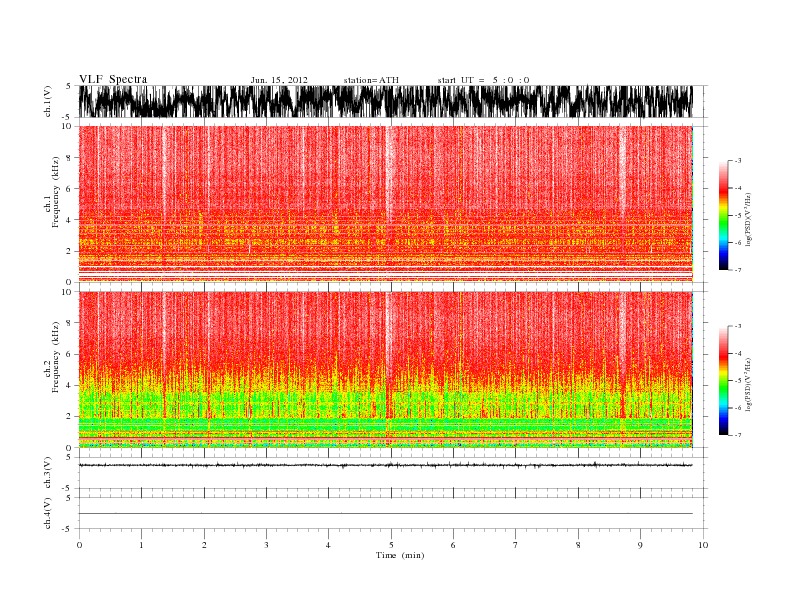Click the log(PSD) label beside ch.1 color bar
This screenshot has height=612, width=792.
(x=748, y=219)
